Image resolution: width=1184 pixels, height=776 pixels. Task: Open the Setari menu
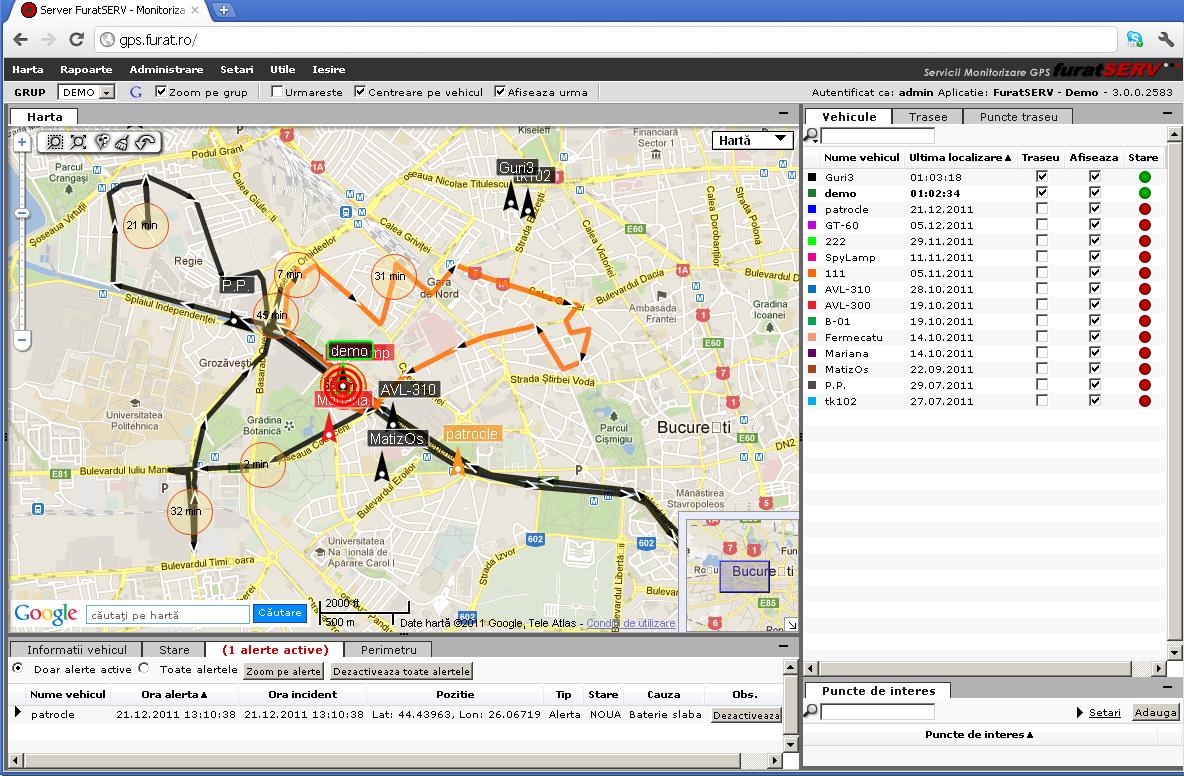pos(237,69)
